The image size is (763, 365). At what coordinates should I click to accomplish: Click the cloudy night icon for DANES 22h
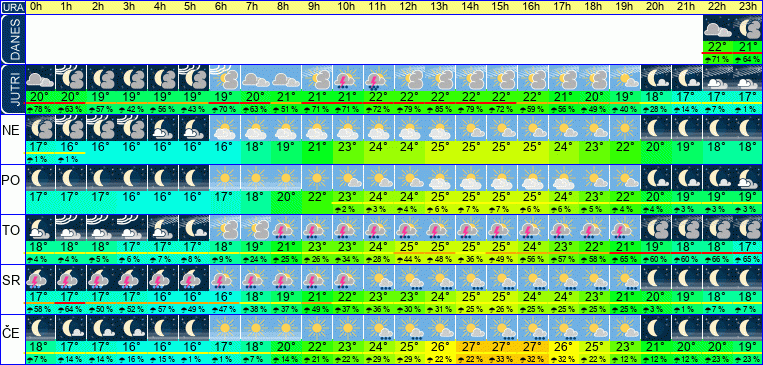tap(717, 28)
